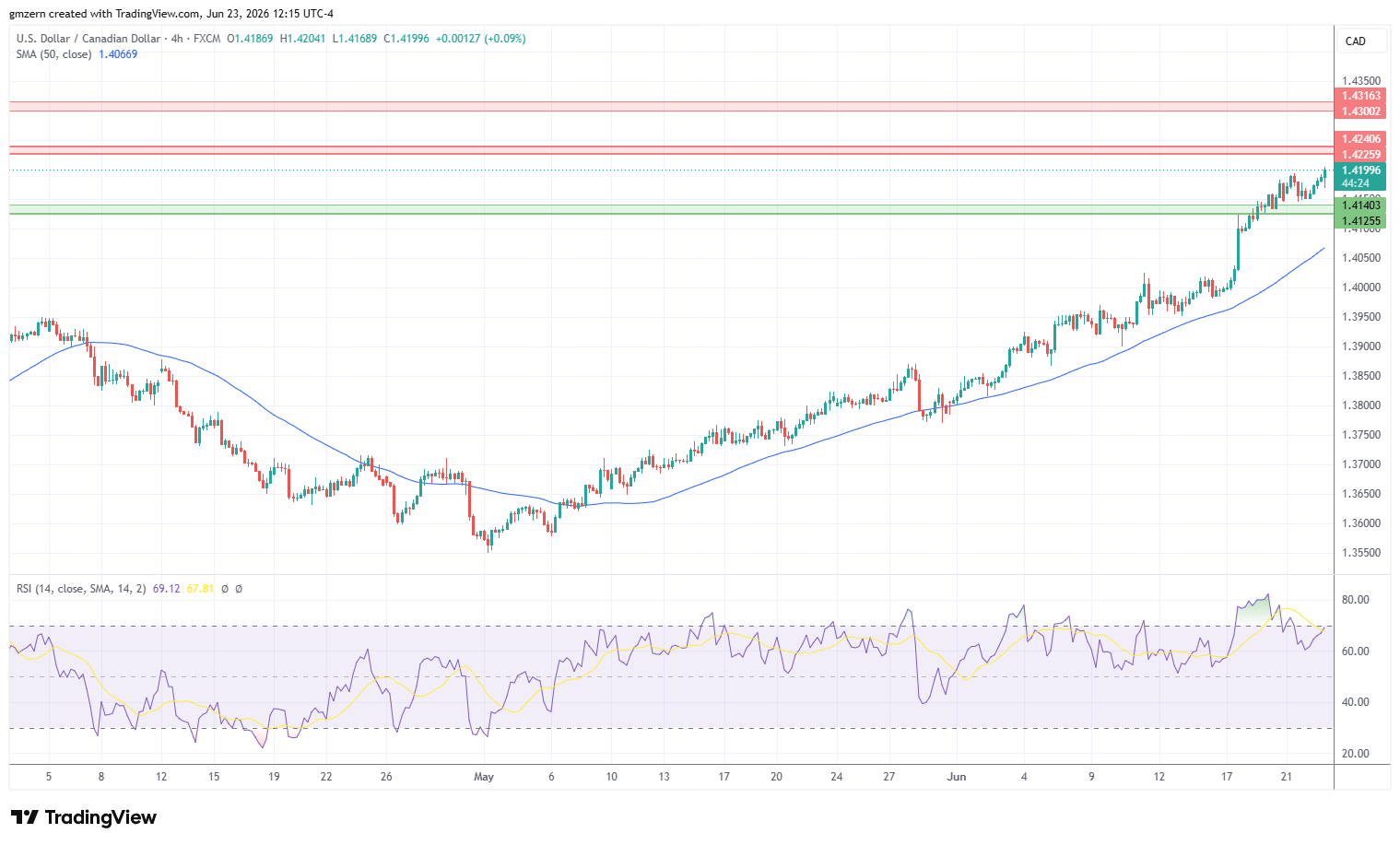Click the open price O1.41869
This screenshot has width=1400, height=845.
click(250, 39)
